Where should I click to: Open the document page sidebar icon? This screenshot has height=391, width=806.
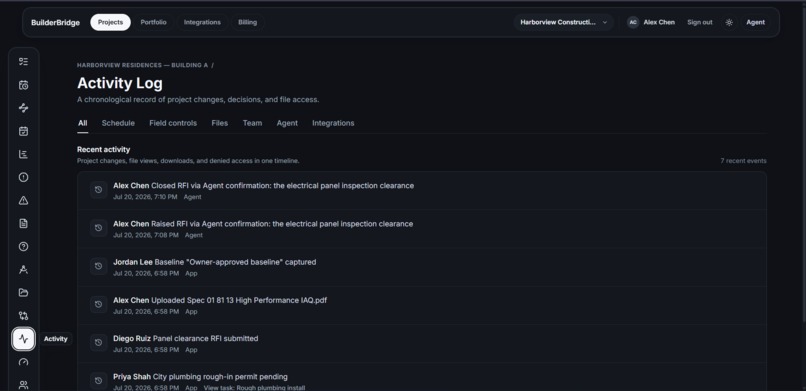pos(23,224)
